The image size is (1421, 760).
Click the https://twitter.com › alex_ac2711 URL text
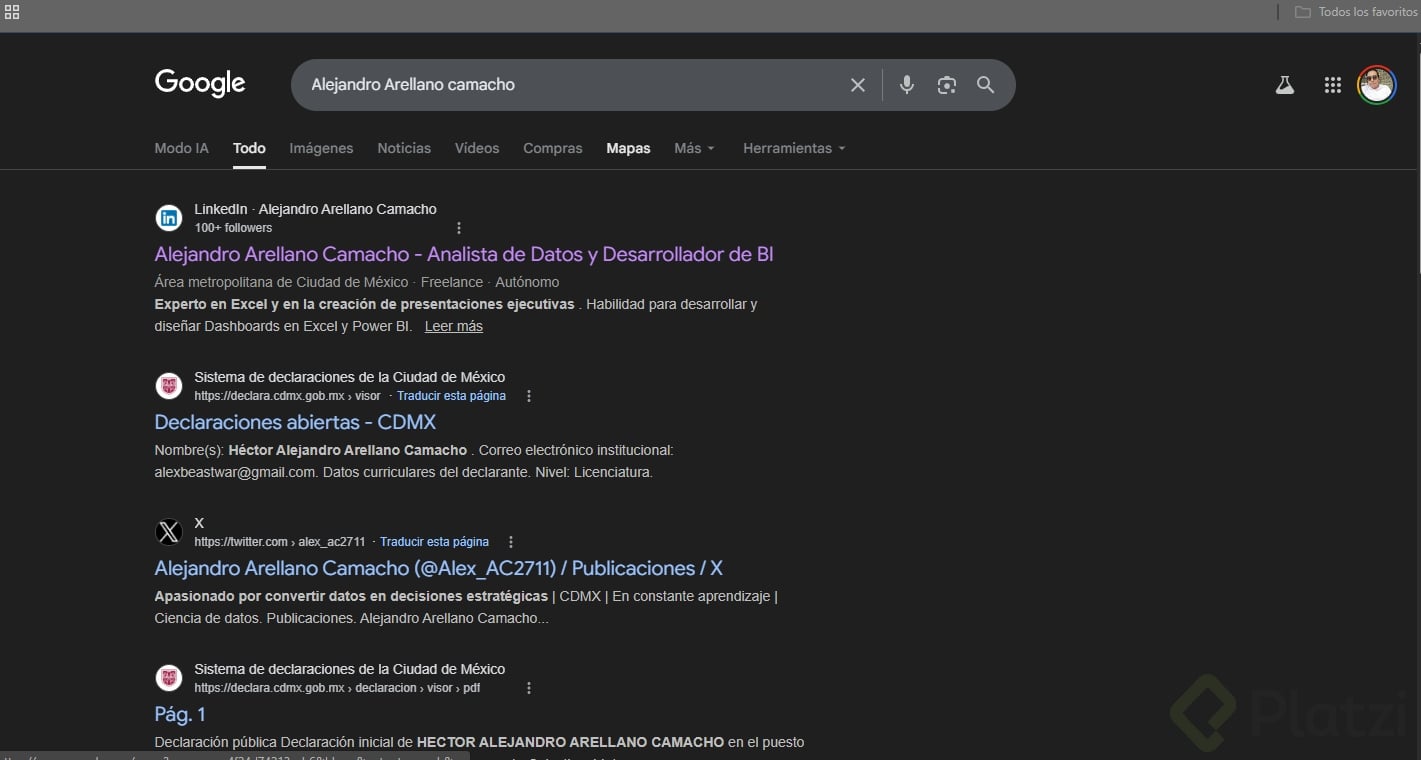click(280, 542)
